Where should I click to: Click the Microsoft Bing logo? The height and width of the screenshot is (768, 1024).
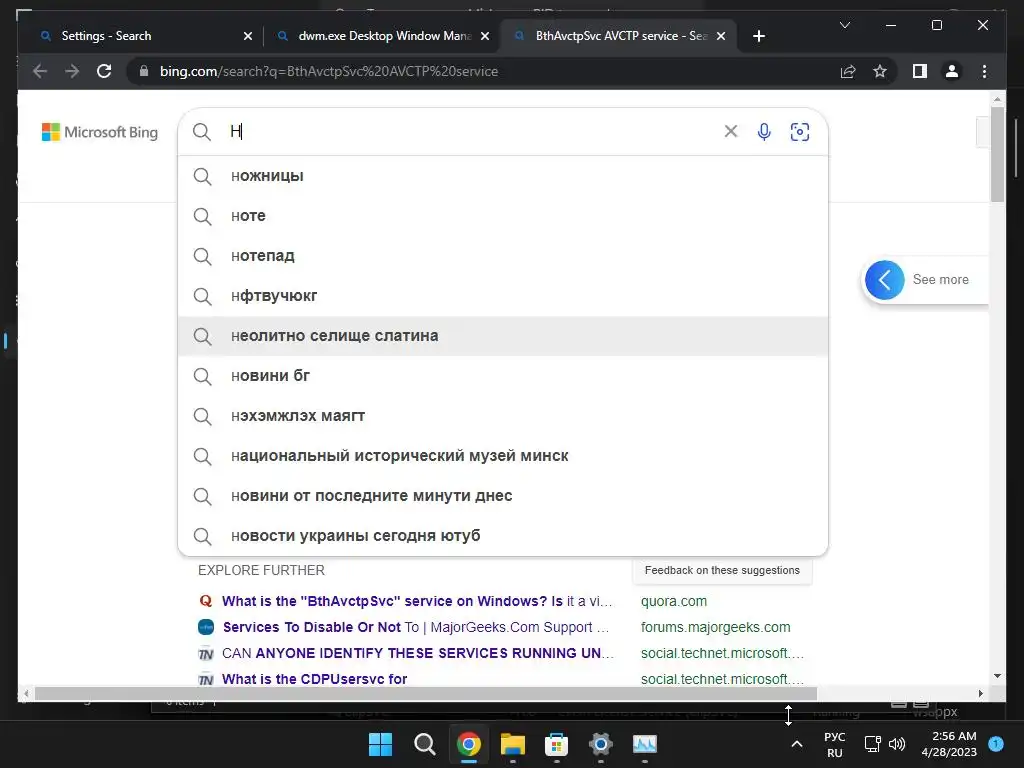click(100, 132)
